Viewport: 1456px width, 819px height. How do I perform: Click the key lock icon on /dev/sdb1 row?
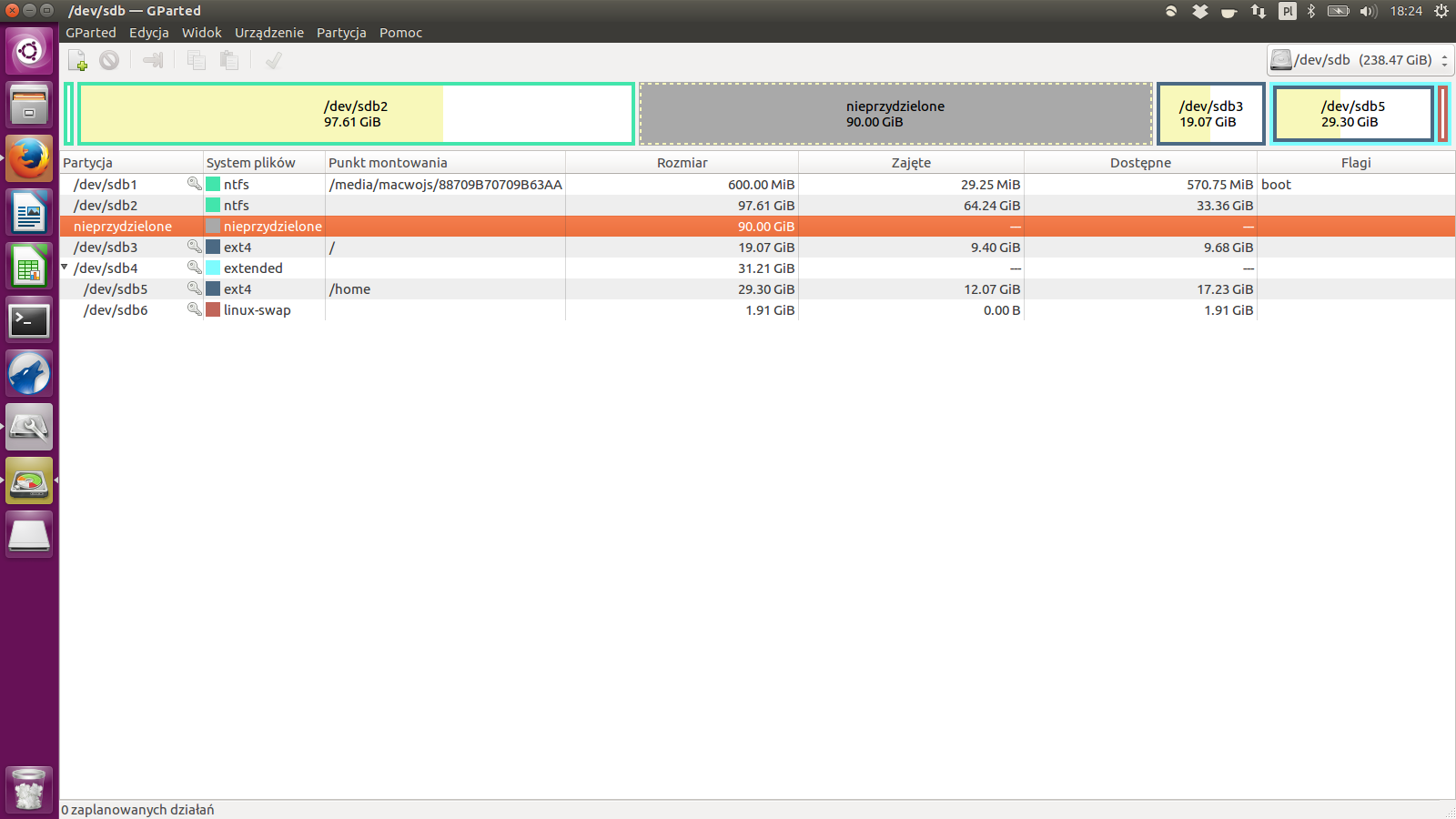194,184
